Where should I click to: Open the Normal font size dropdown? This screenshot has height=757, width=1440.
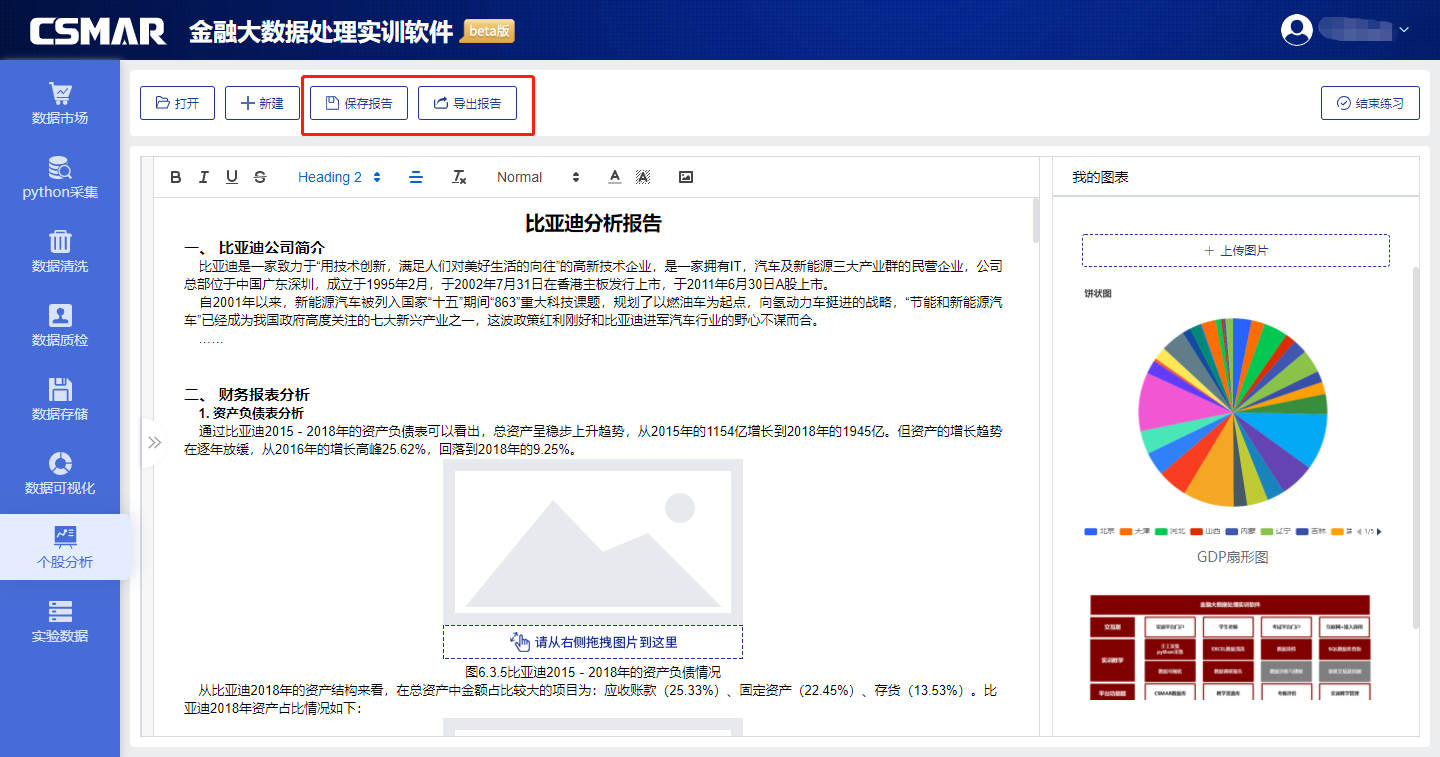[x=538, y=177]
